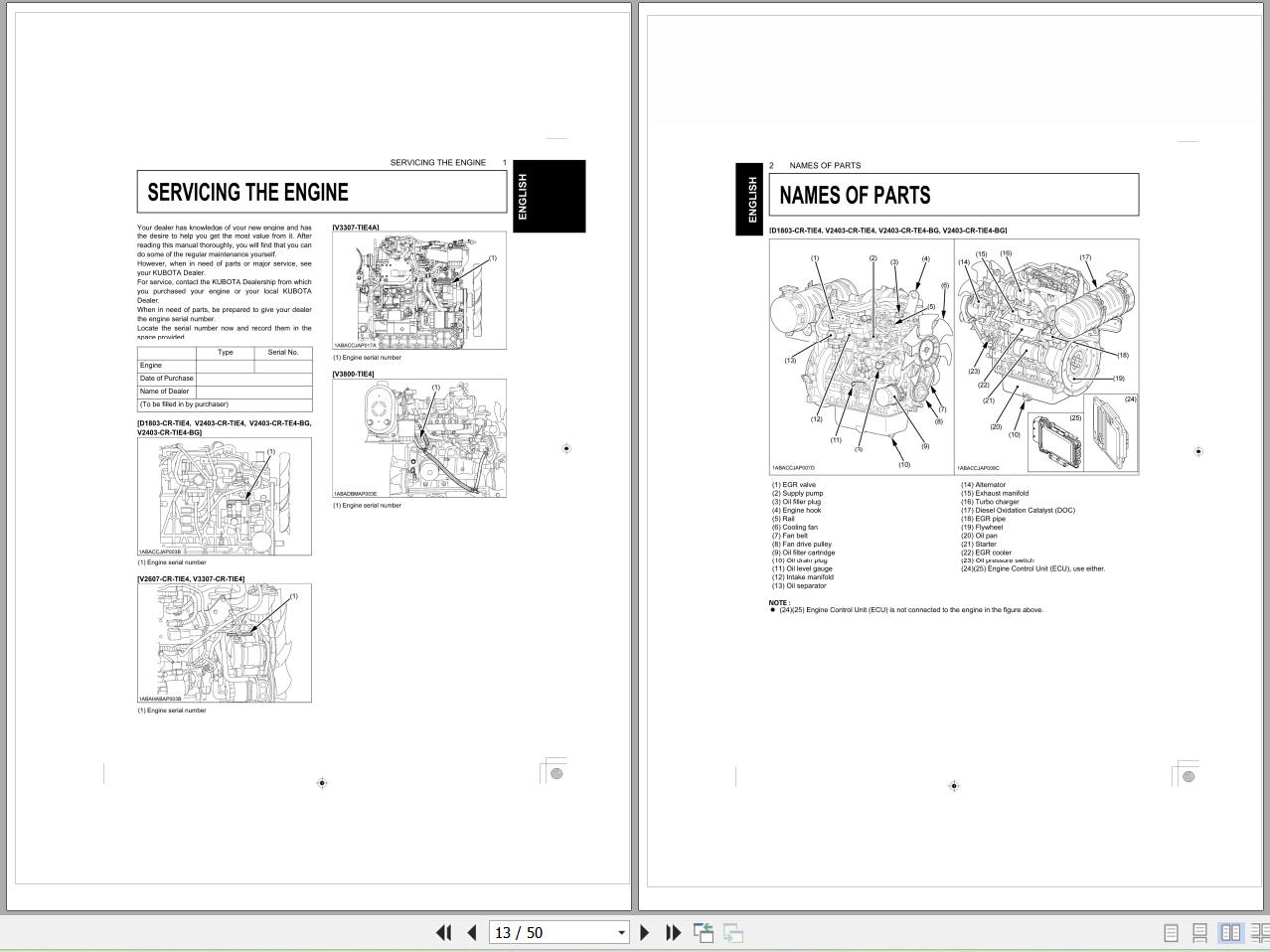Viewport: 1270px width, 952px height.
Task: Click the green previous-view page icon
Action: point(704,932)
